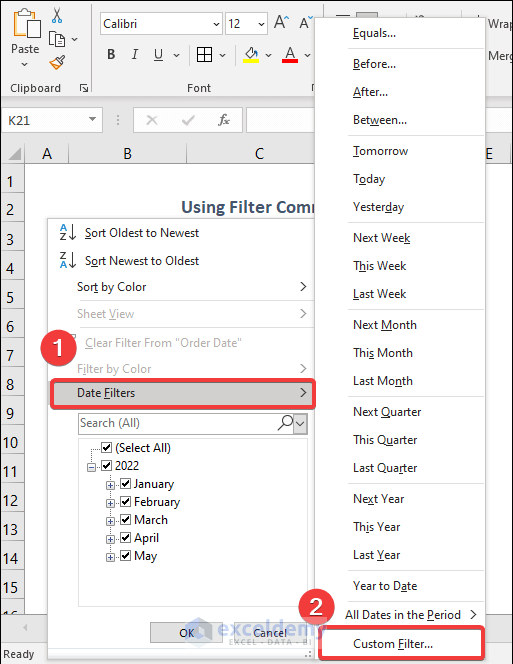The width and height of the screenshot is (513, 664).
Task: Select the Between... date filter
Action: [x=400, y=120]
